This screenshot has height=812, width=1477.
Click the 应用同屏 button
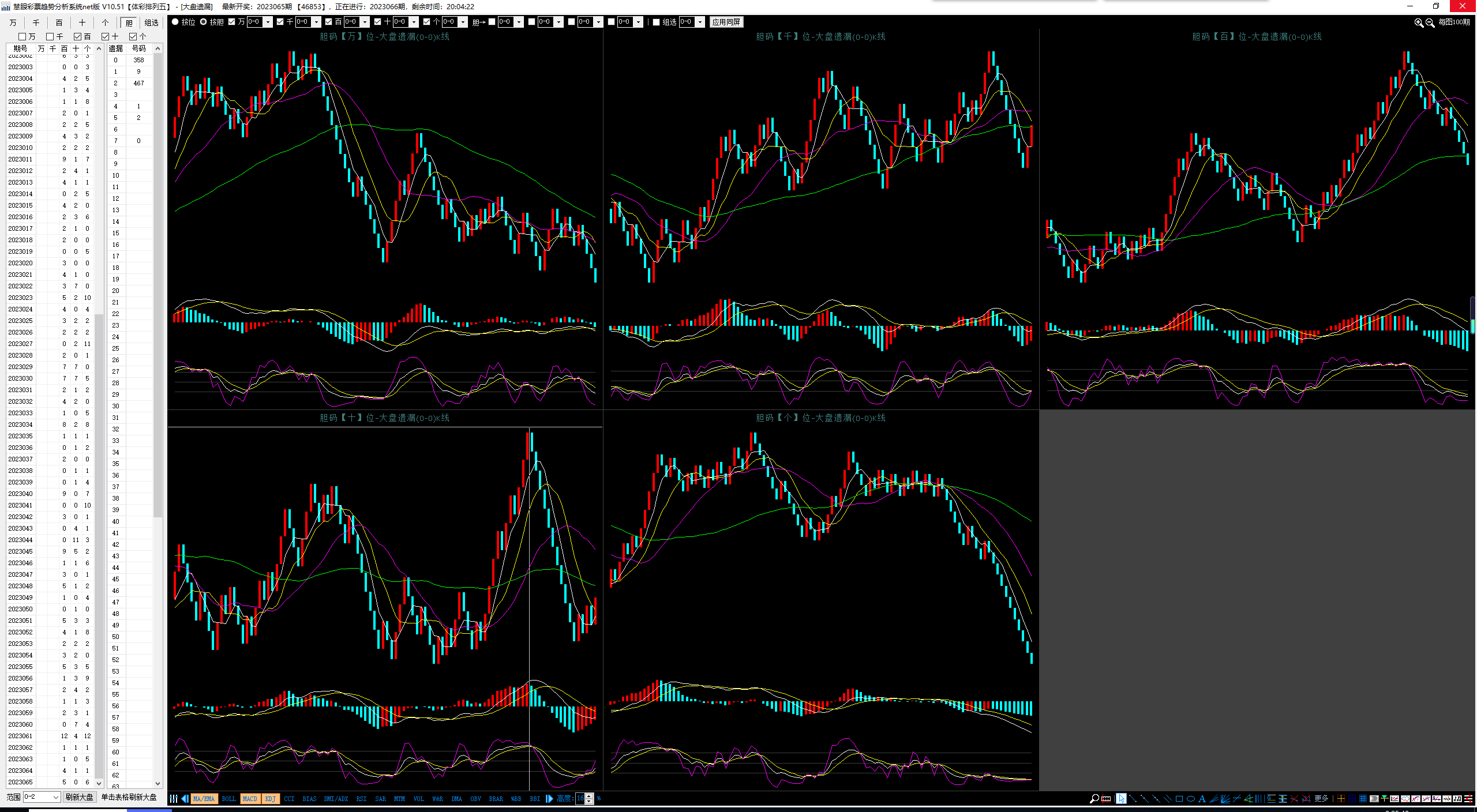[726, 22]
